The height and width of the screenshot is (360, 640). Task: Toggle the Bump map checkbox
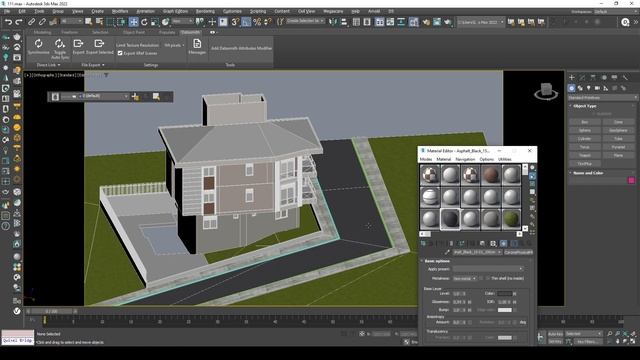pyautogui.click(x=470, y=310)
